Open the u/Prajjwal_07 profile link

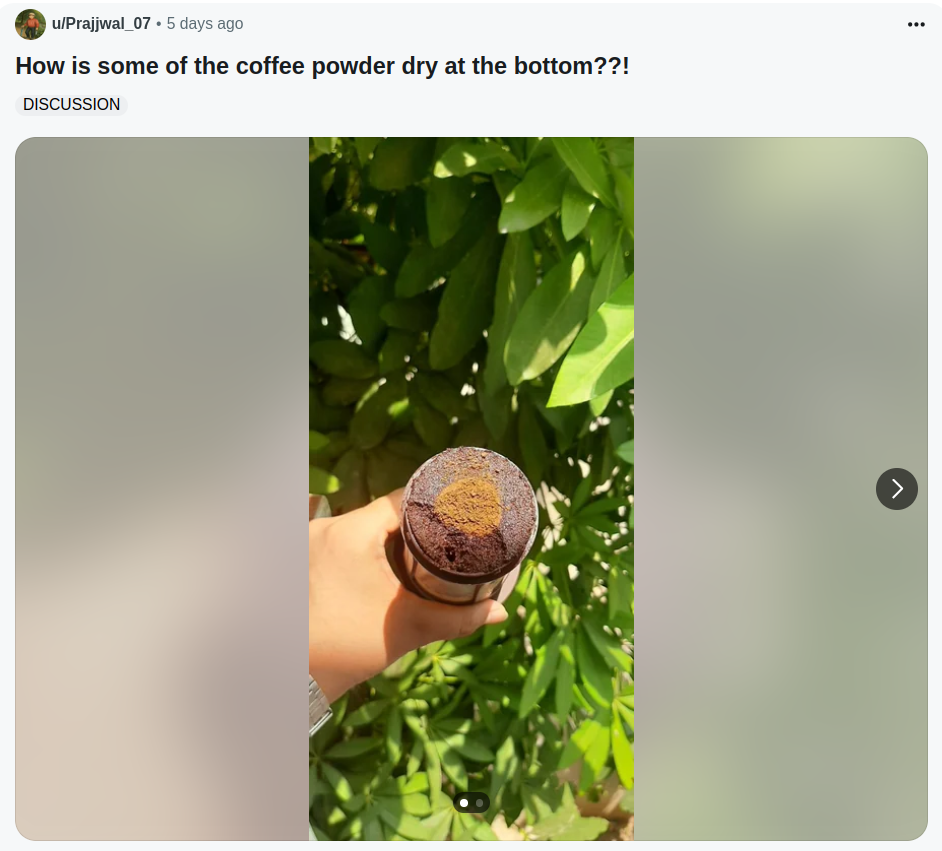coord(101,23)
